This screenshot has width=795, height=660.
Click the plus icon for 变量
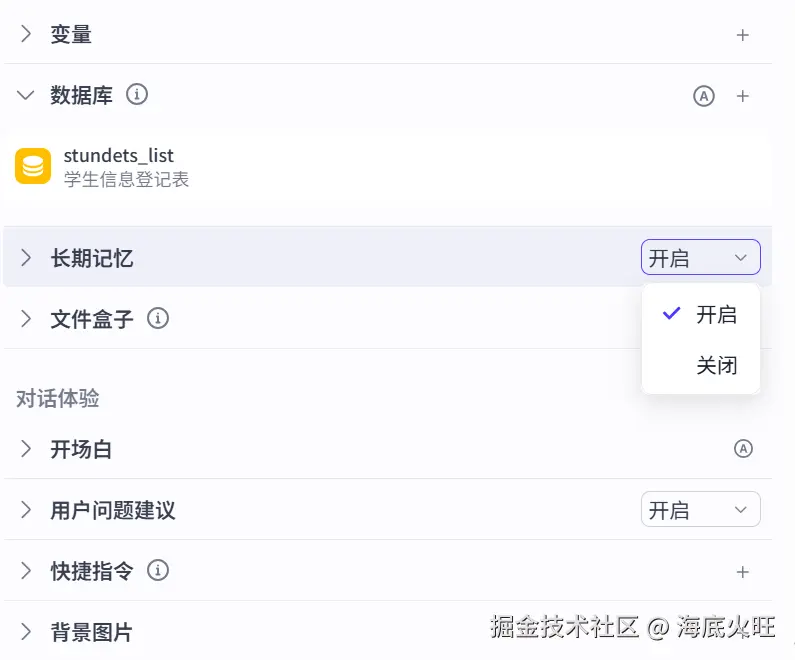pos(742,35)
